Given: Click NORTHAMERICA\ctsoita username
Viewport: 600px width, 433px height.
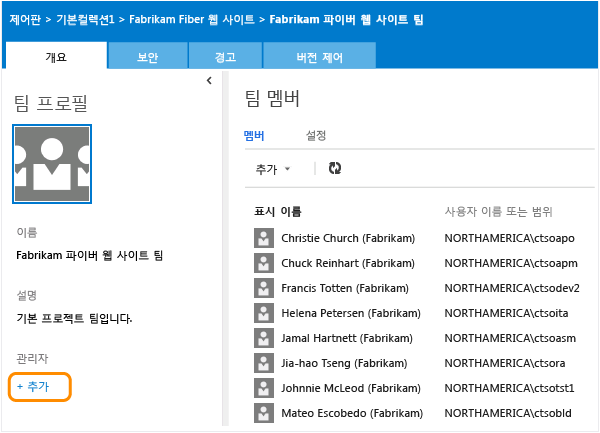Looking at the screenshot, I should [506, 313].
